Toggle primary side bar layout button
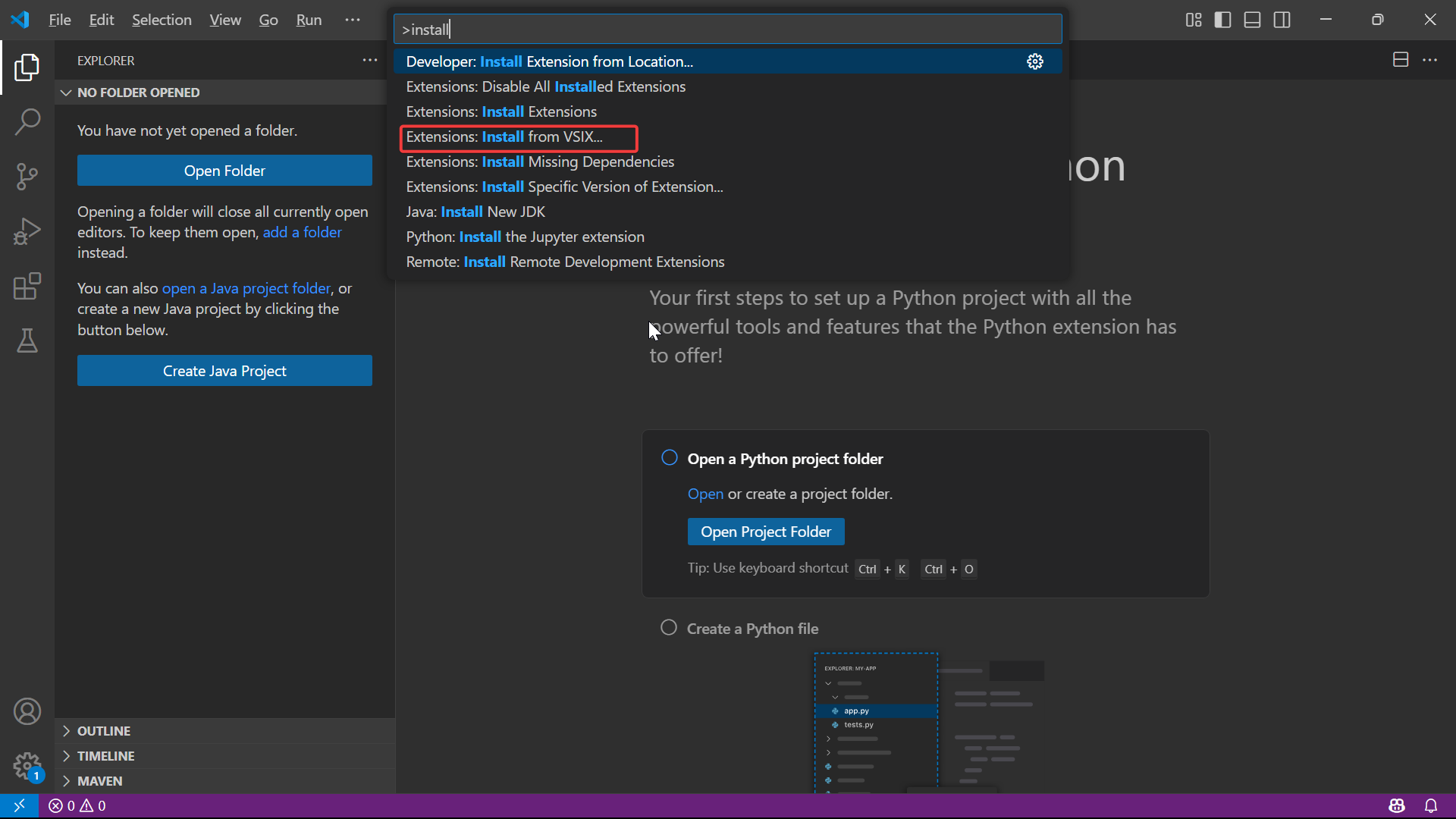 (1222, 20)
